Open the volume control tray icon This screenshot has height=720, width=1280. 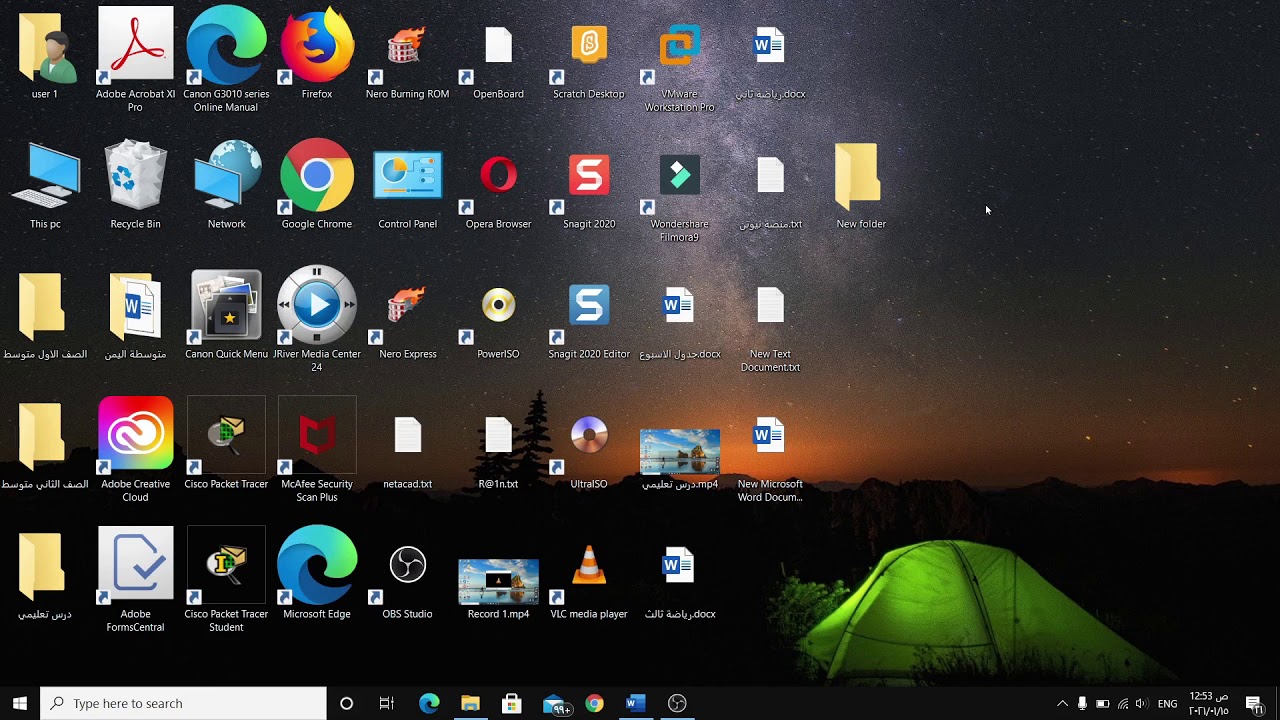1141,703
